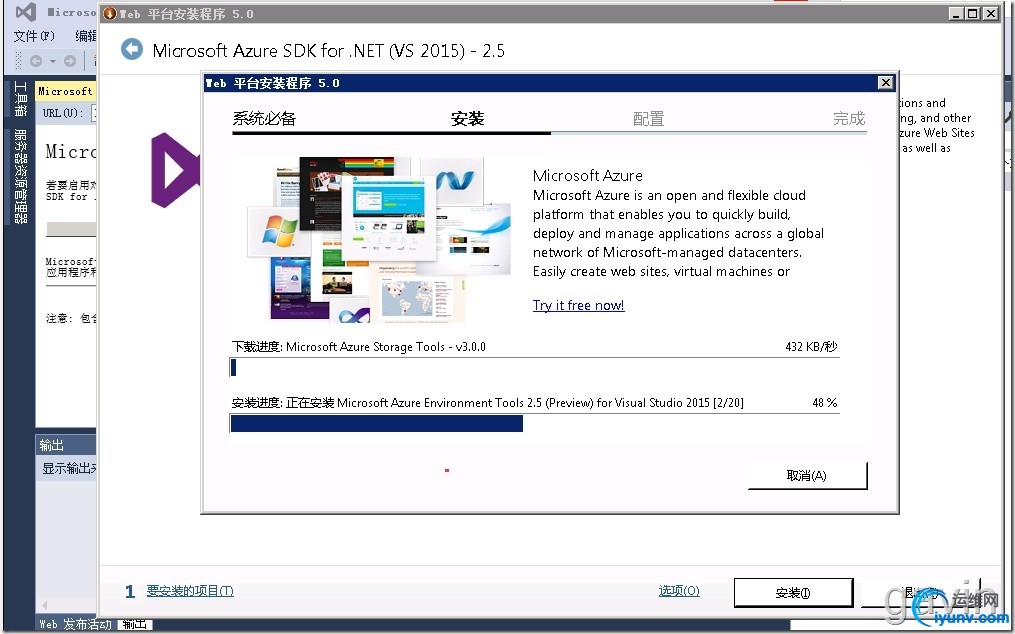
Task: Open the 文件(F) menu in Visual Studio
Action: pyautogui.click(x=34, y=36)
